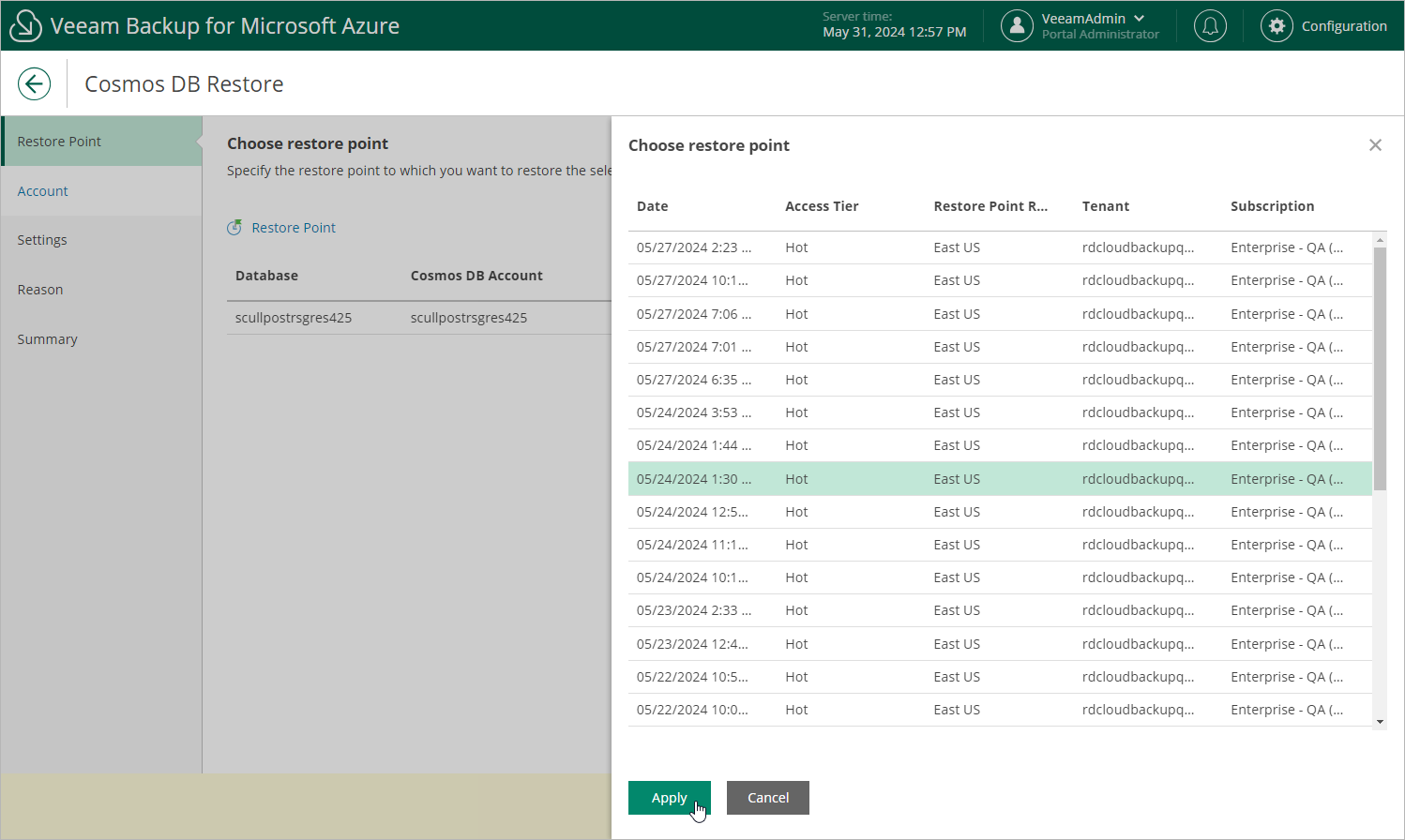Click the Restore Point clock icon
This screenshot has width=1405, height=840.
(234, 227)
